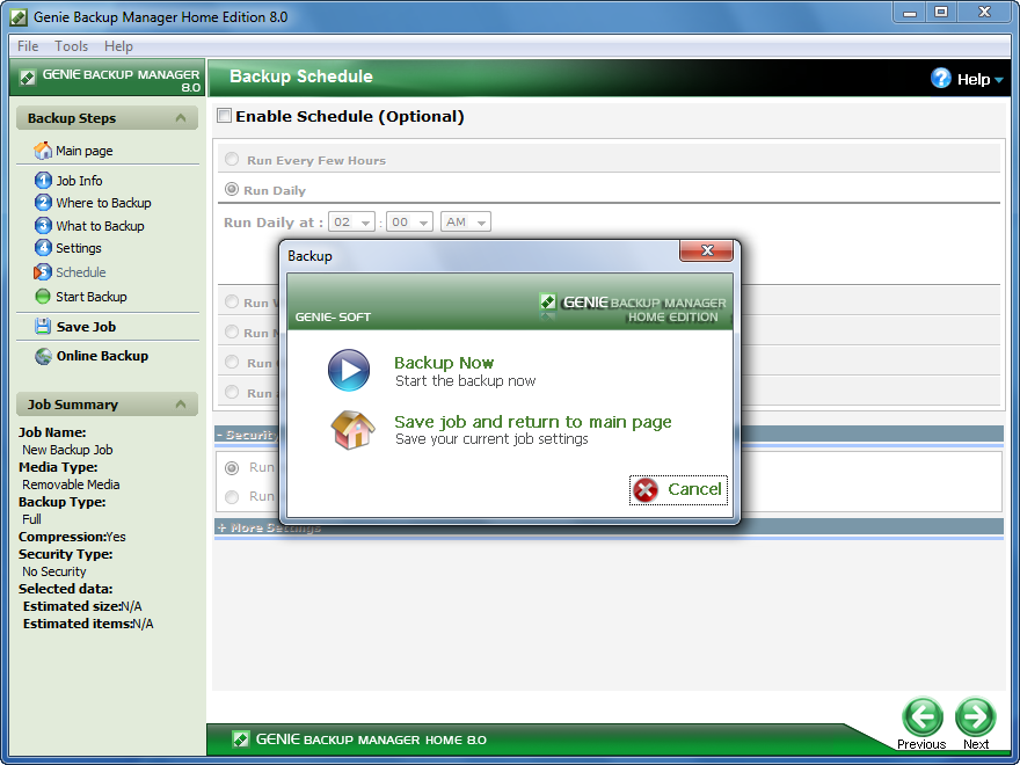Click the house icon for Save job
1020x765 pixels.
pyautogui.click(x=353, y=429)
